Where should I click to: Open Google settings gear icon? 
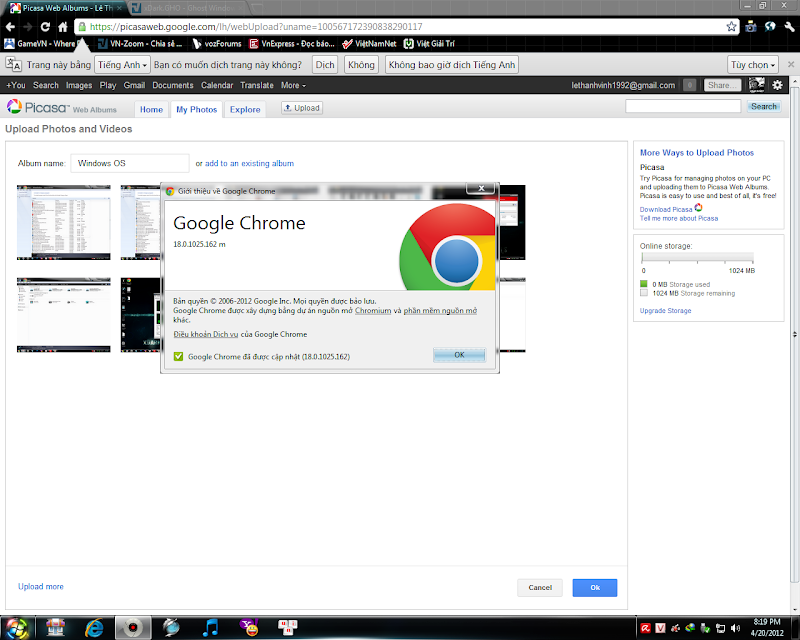coord(777,85)
